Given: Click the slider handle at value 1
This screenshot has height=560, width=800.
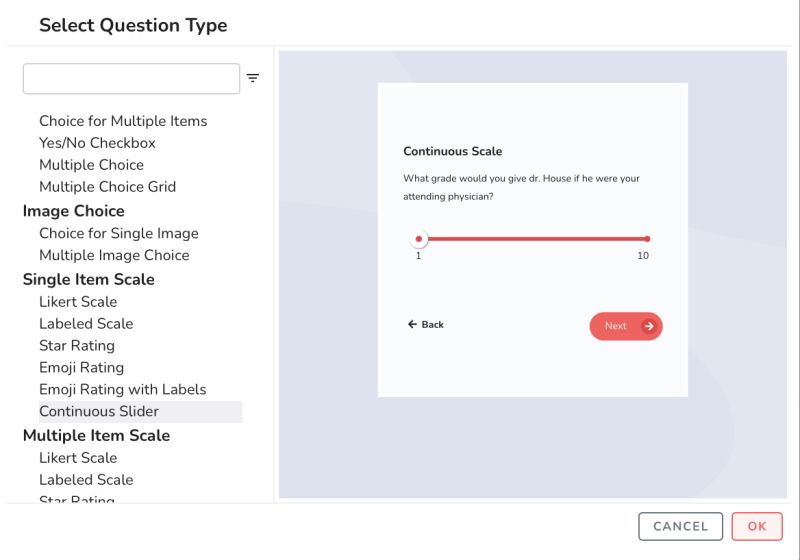Looking at the screenshot, I should [x=419, y=239].
